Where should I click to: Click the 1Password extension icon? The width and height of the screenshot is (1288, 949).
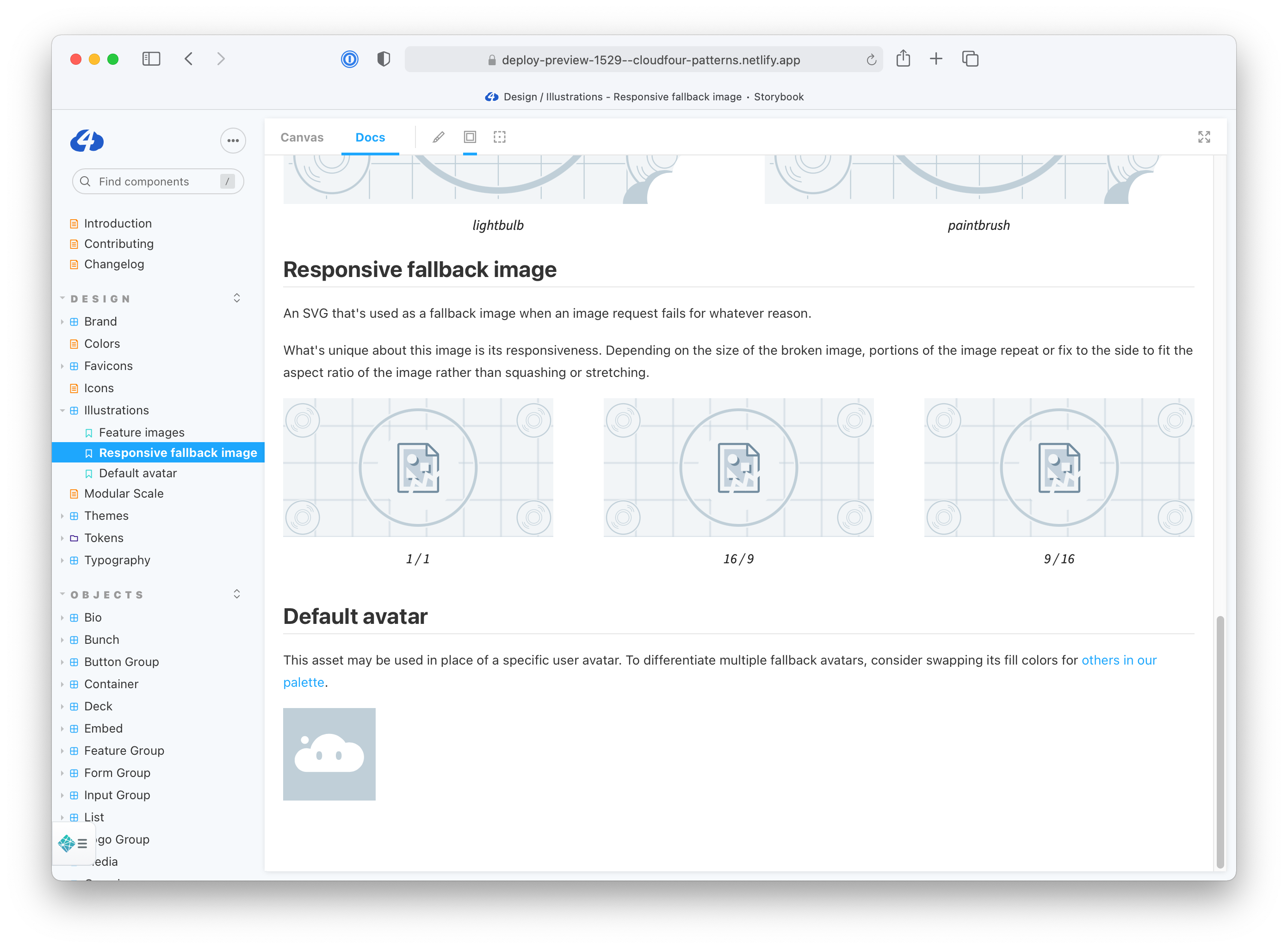tap(349, 59)
